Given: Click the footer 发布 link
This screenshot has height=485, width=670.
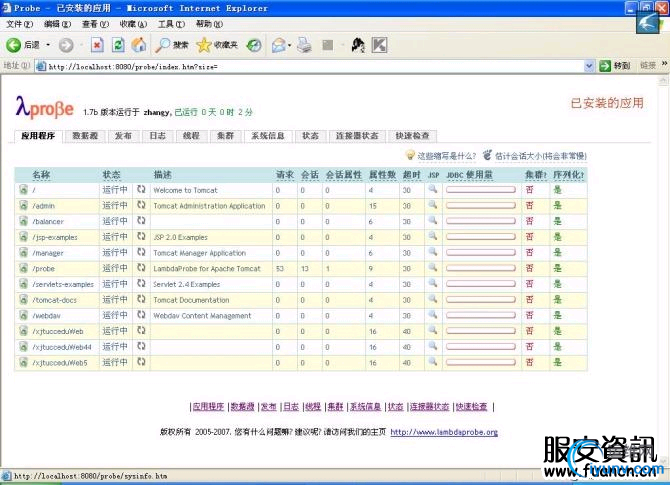Looking at the screenshot, I should point(269,406).
